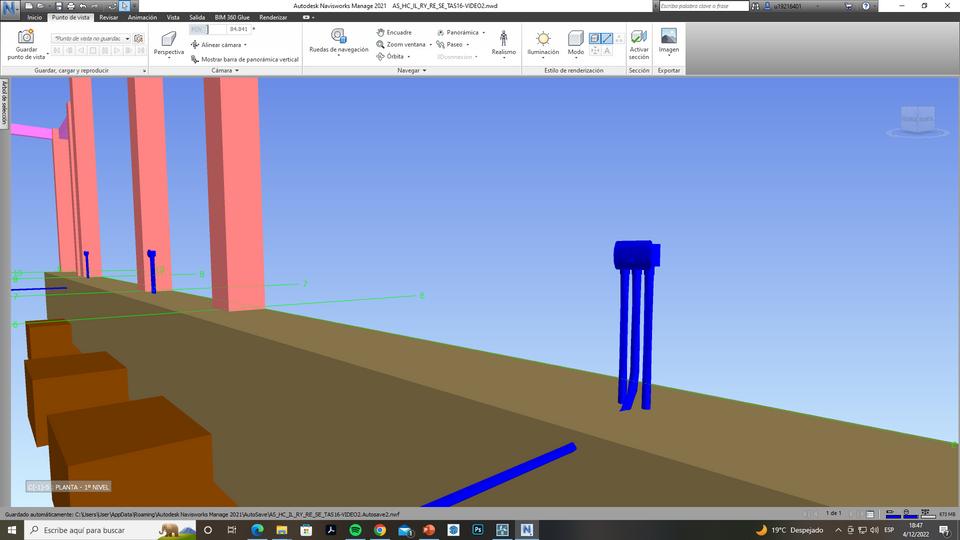Choose the Órbita navigation tool

click(390, 56)
